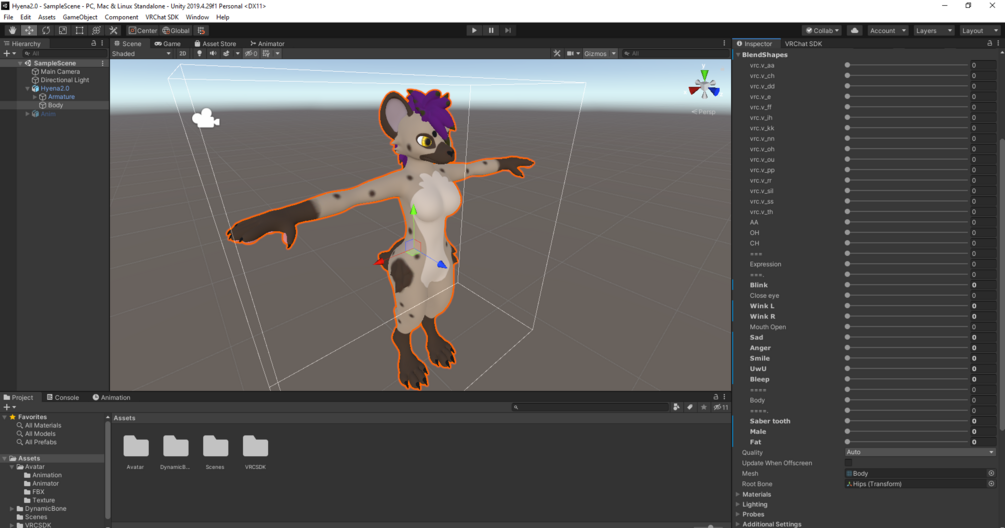The image size is (1005, 528).
Task: Click the Fat blendshape slider
Action: [x=907, y=441]
